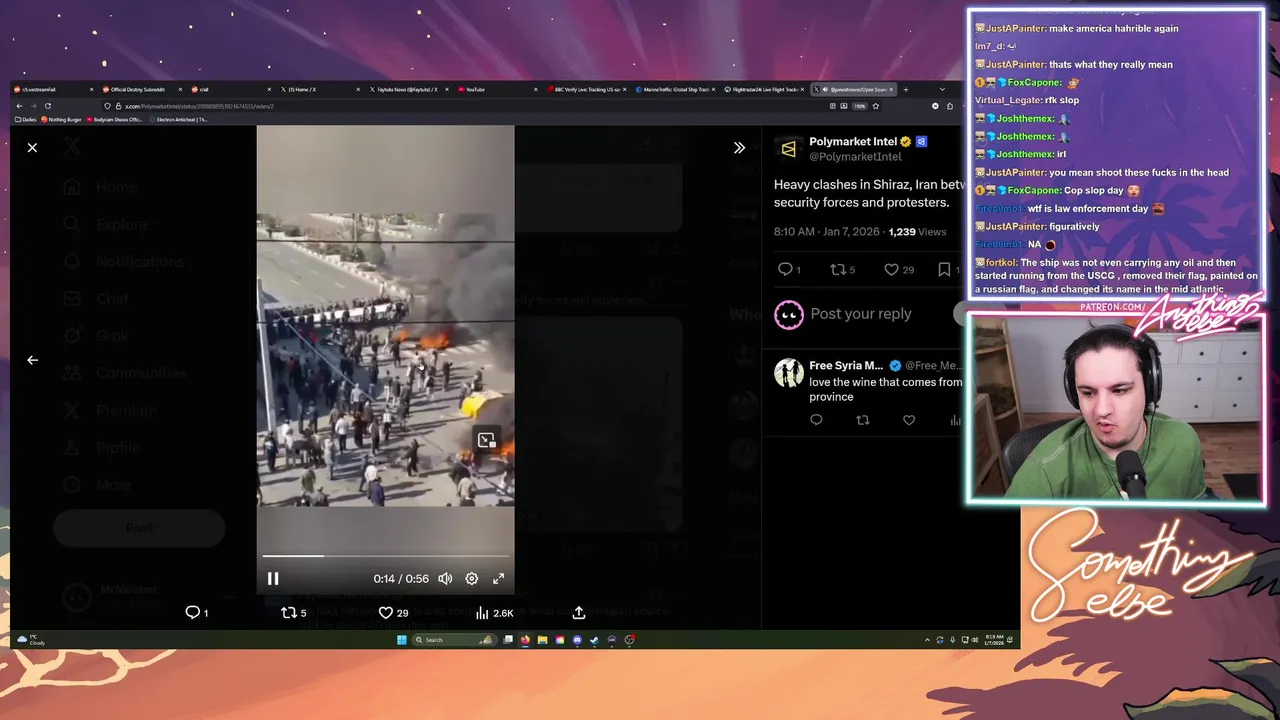
Task: Reset the 150% zoom indicator
Action: pos(858,106)
